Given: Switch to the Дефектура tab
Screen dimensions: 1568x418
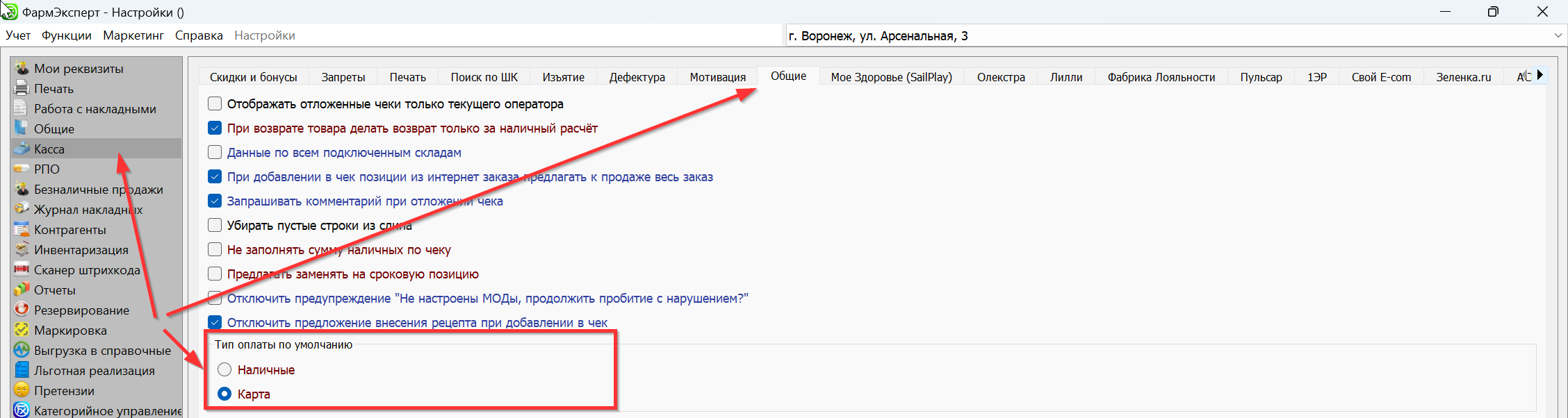Looking at the screenshot, I should coord(637,77).
